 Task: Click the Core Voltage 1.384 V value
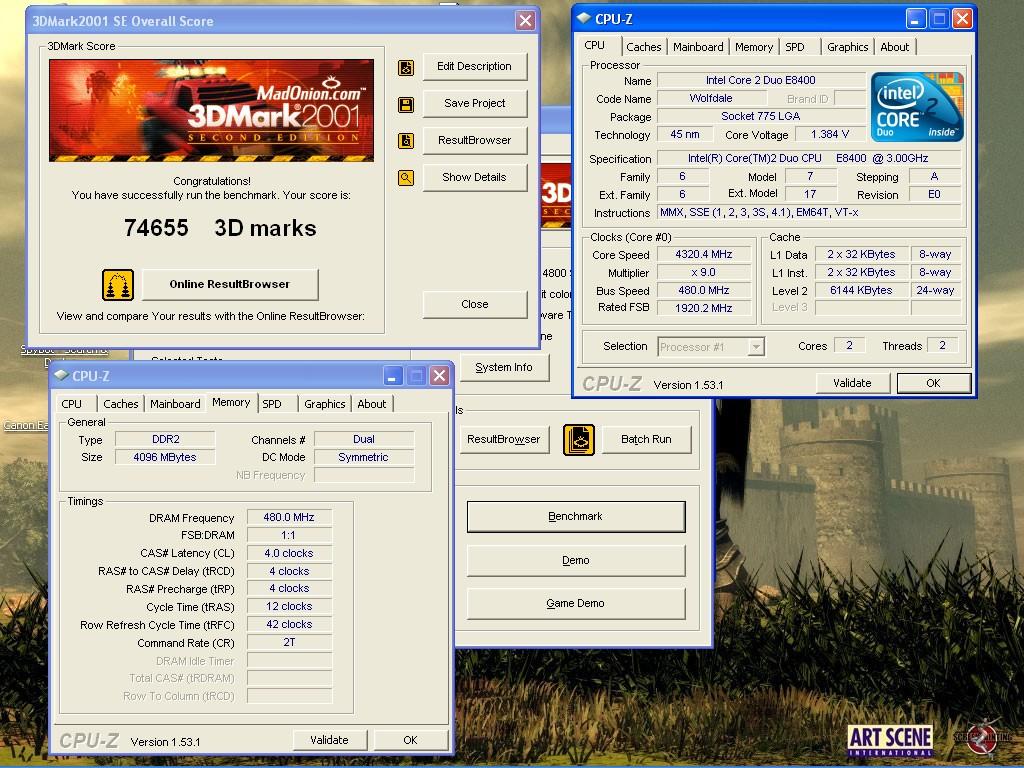pyautogui.click(x=829, y=135)
